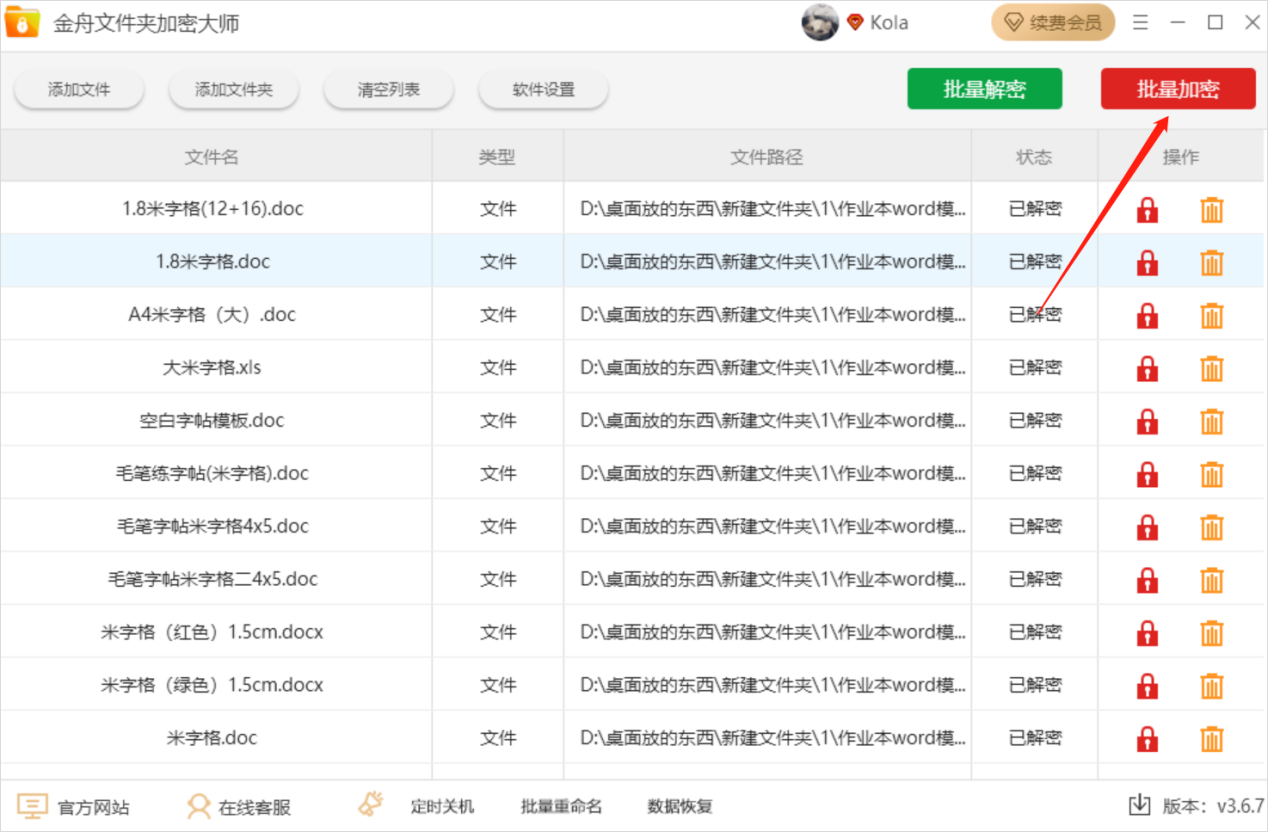Click the 米字格（红色）1.5cm.docx trash icon
Viewport: 1268px width, 832px height.
[1211, 631]
